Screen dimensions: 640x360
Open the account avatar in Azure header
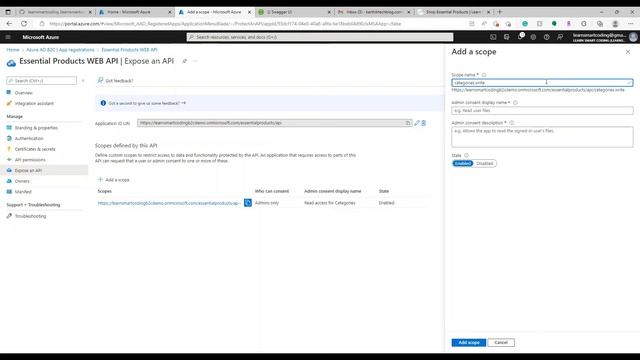point(633,37)
